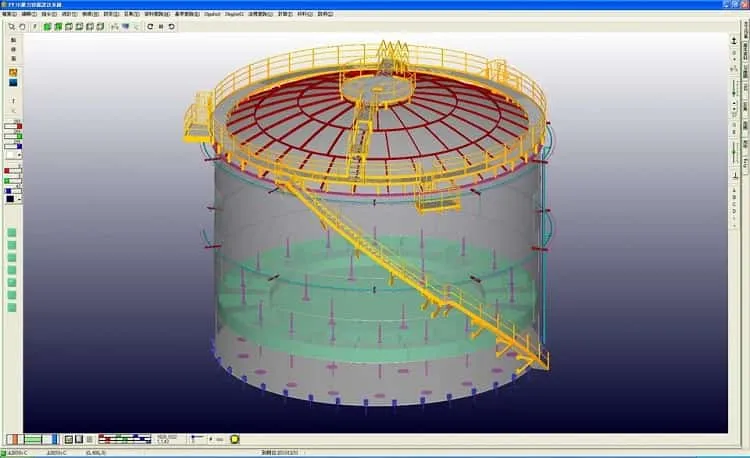The width and height of the screenshot is (750, 458).
Task: Click the last wireframe cube icon in toolbar
Action: (x=100, y=27)
